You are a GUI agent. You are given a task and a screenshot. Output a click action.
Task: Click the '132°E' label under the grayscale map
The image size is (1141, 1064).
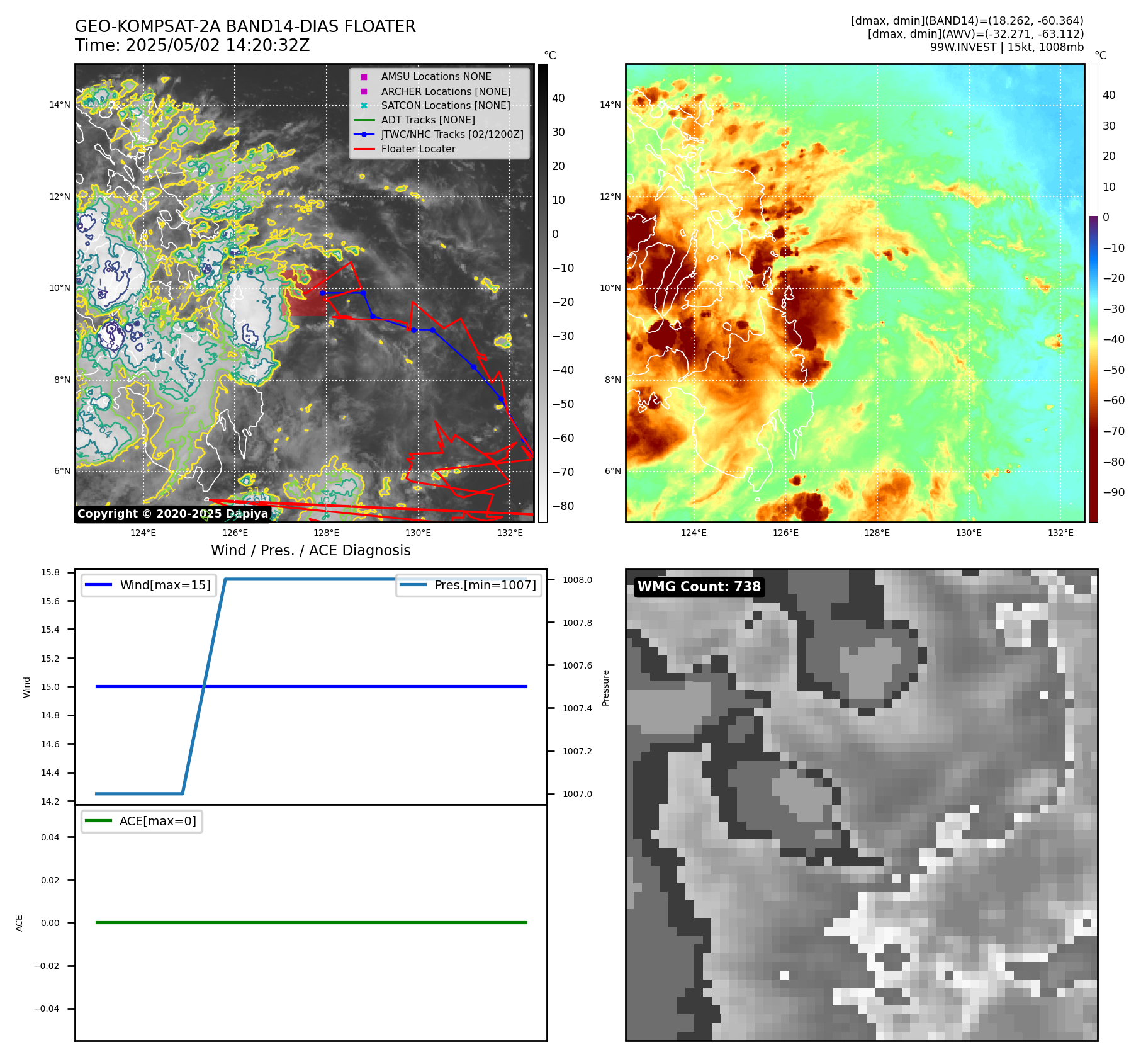pyautogui.click(x=510, y=533)
